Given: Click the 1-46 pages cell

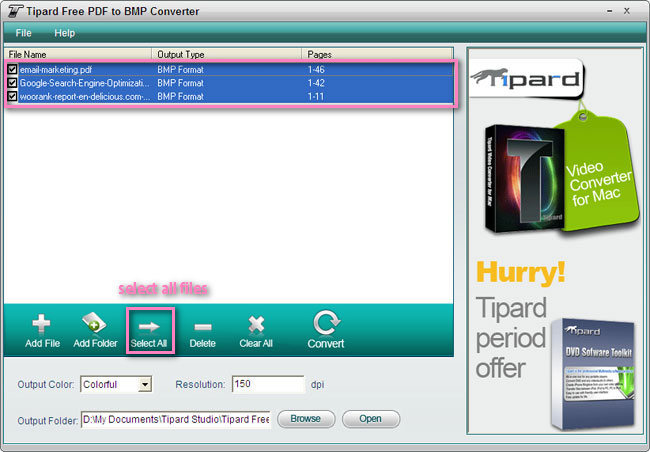Looking at the screenshot, I should (316, 70).
